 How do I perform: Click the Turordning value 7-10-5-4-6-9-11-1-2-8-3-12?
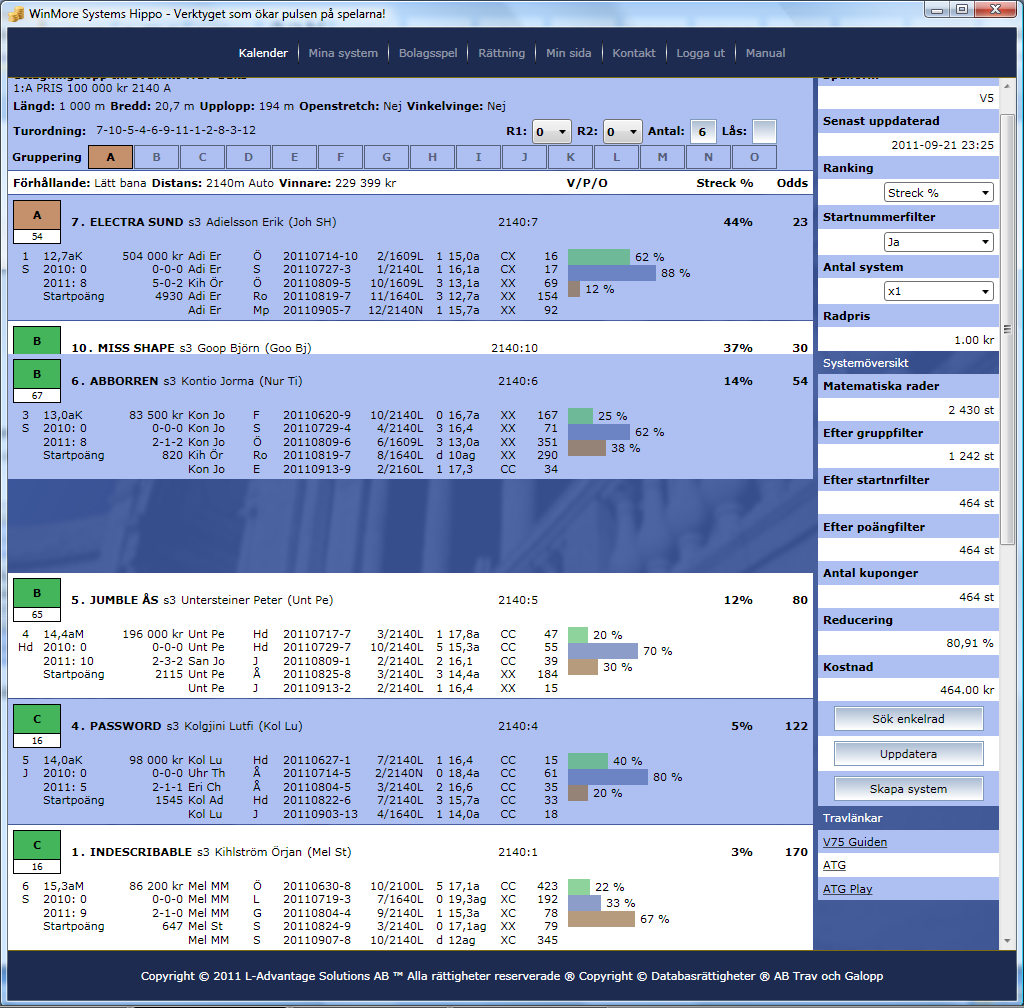tap(176, 130)
